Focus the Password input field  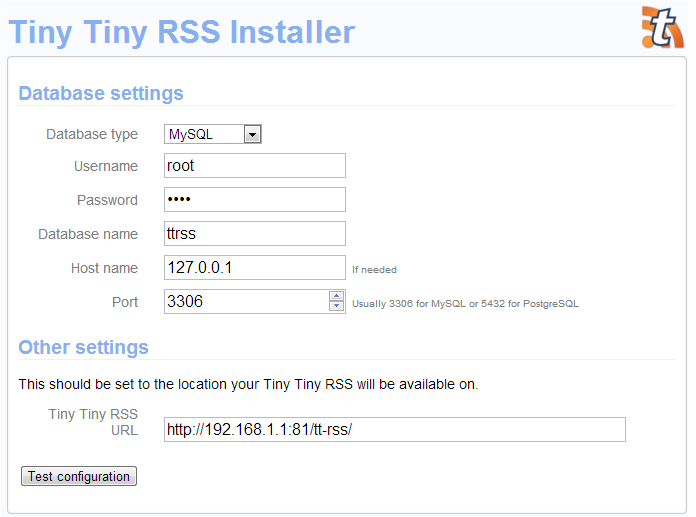coord(255,199)
